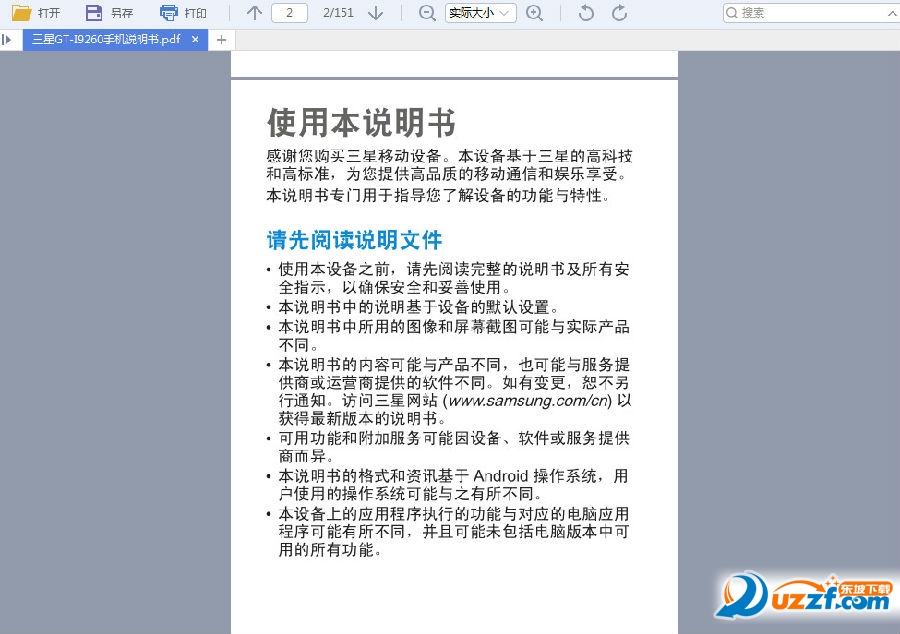Click the Open file folder icon
900x634 pixels.
tap(22, 13)
